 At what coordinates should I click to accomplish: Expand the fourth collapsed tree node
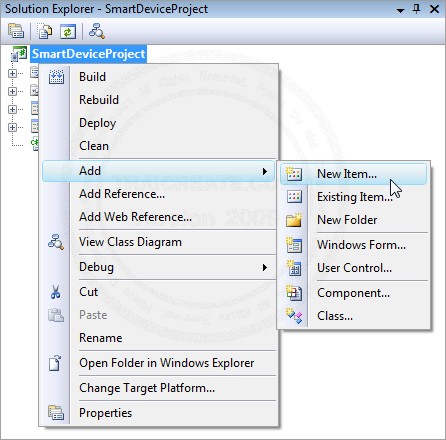pos(12,127)
